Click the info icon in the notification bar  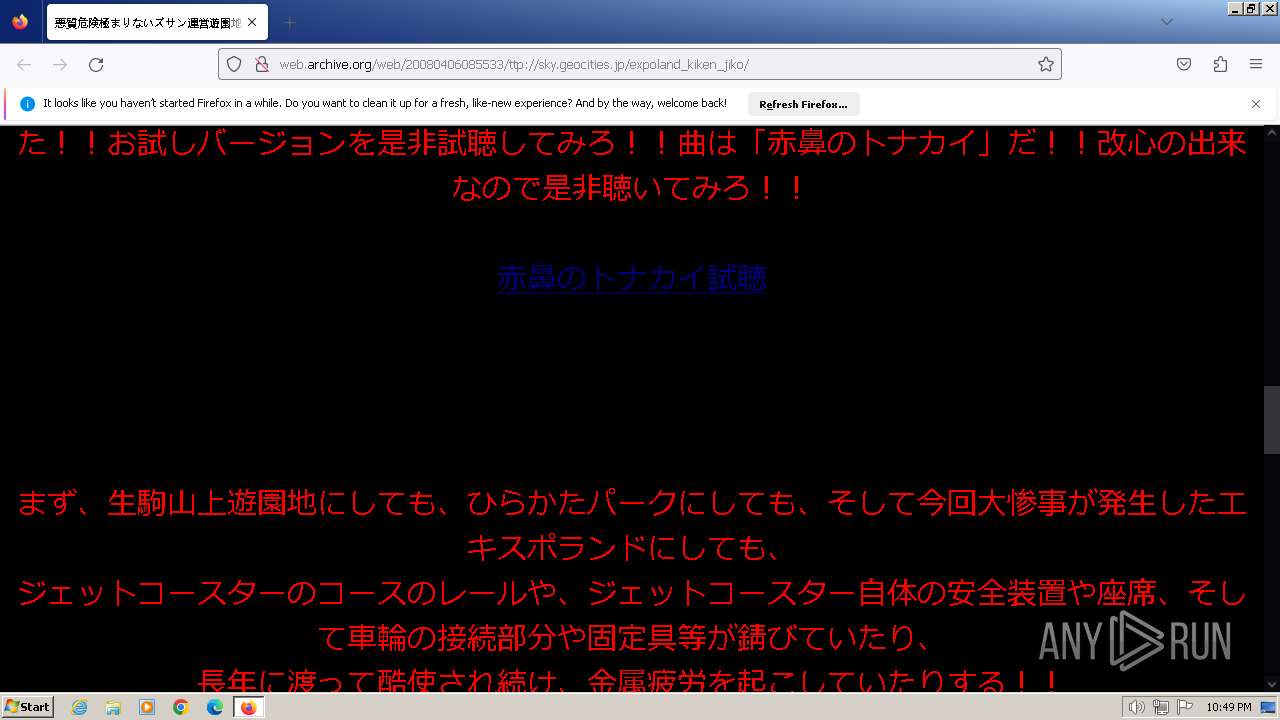tap(27, 104)
